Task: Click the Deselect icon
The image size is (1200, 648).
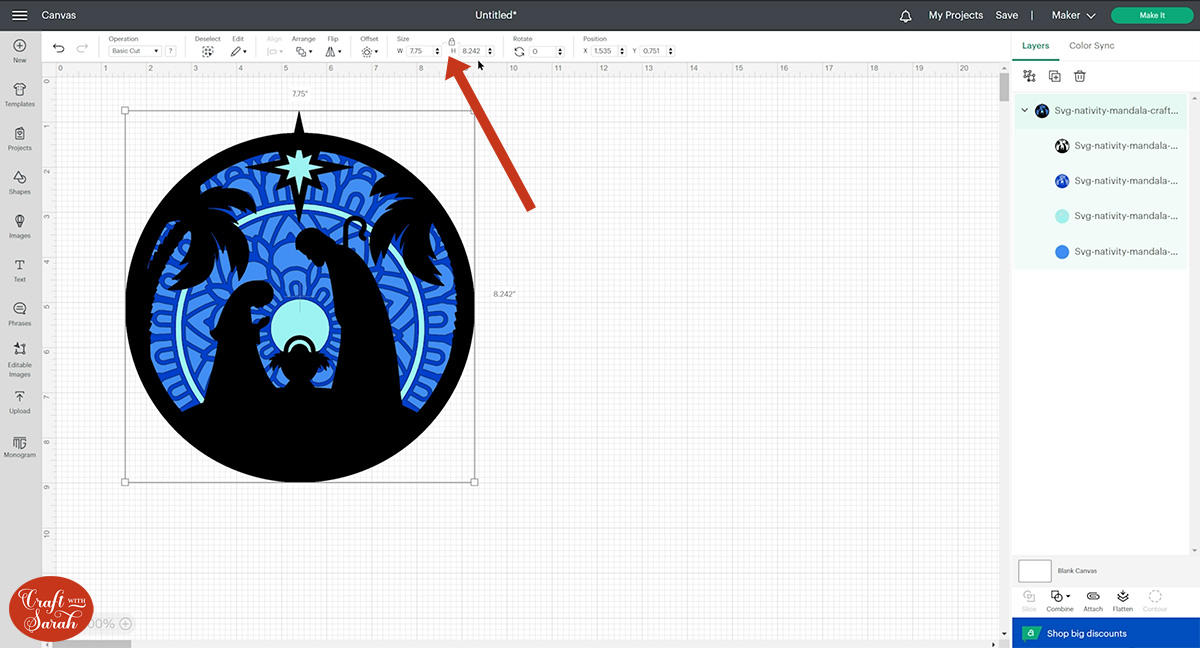Action: click(x=207, y=50)
